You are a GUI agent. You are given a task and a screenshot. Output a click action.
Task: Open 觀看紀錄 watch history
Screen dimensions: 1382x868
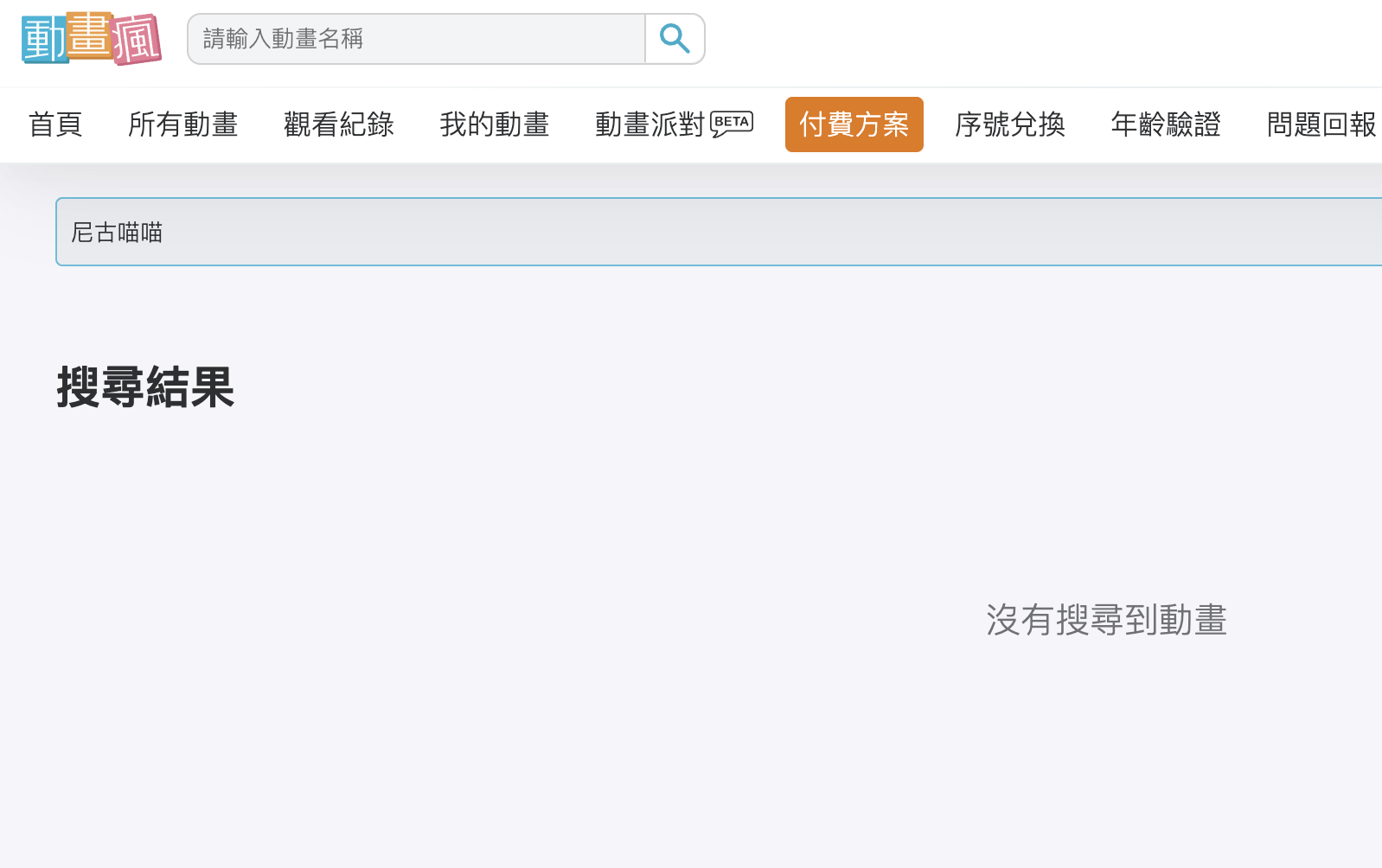[x=339, y=124]
